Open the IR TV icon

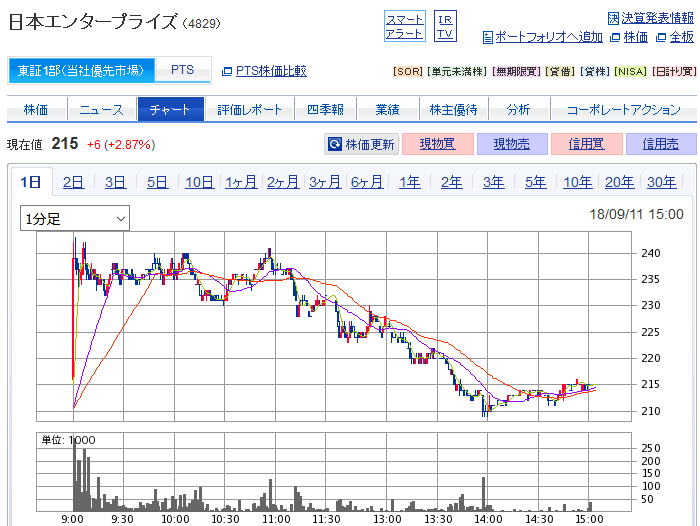coord(446,26)
